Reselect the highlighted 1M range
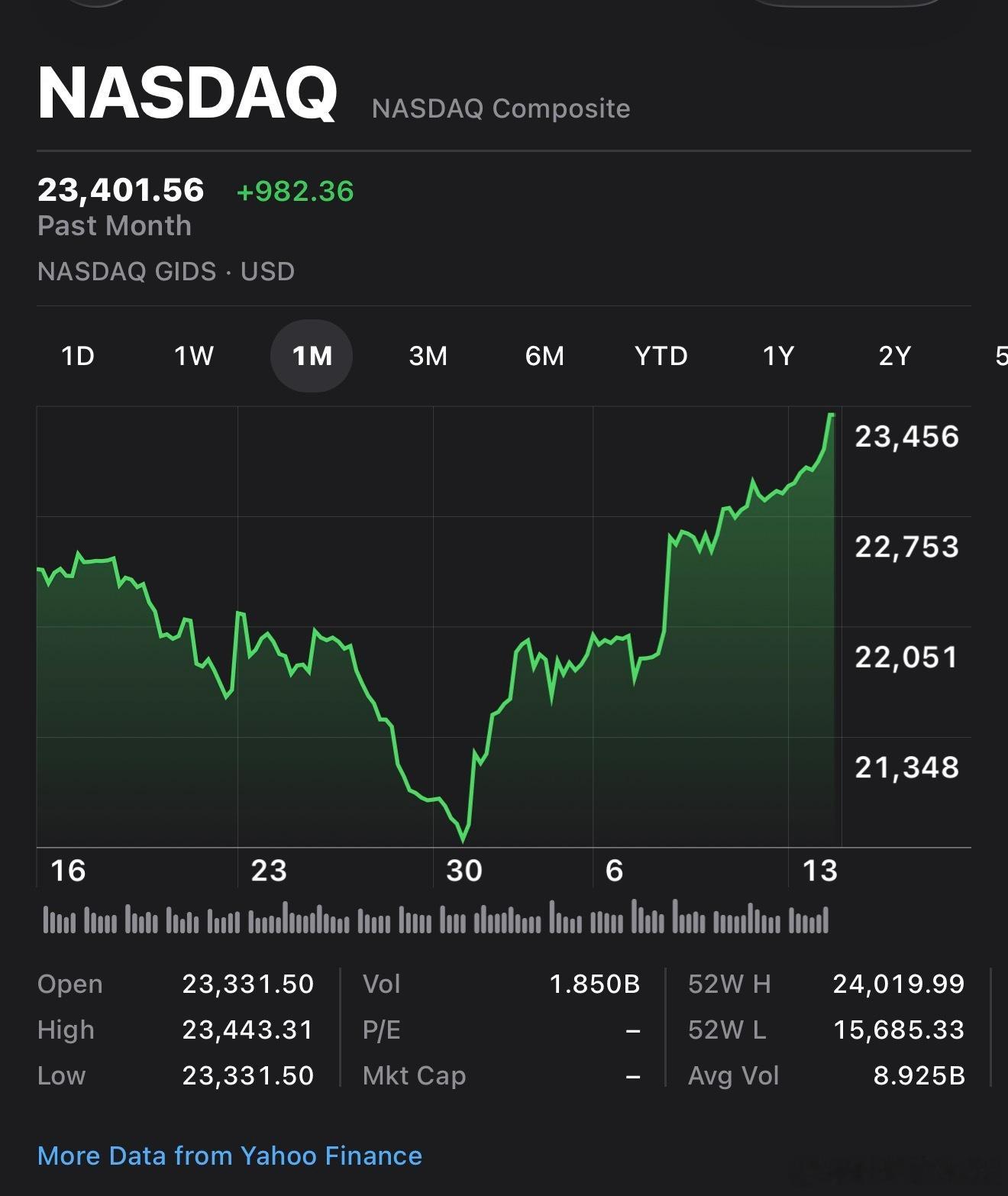The width and height of the screenshot is (1008, 1196). (x=312, y=356)
